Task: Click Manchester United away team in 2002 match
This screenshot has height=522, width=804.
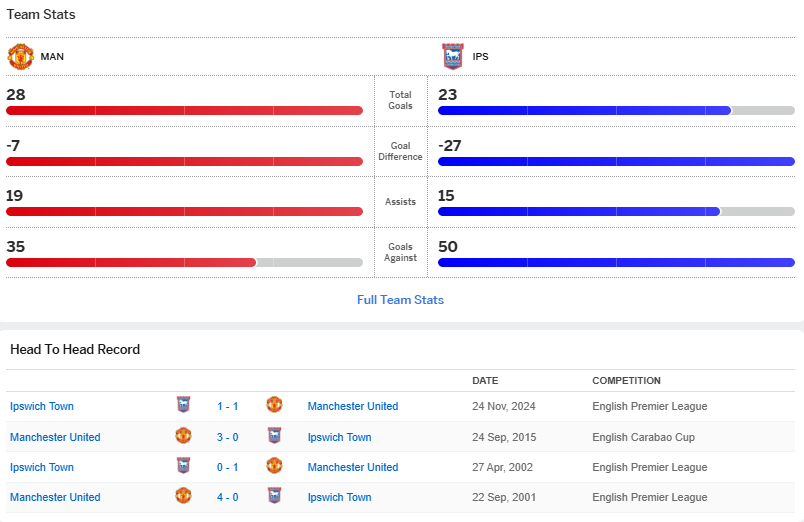Action: (352, 467)
